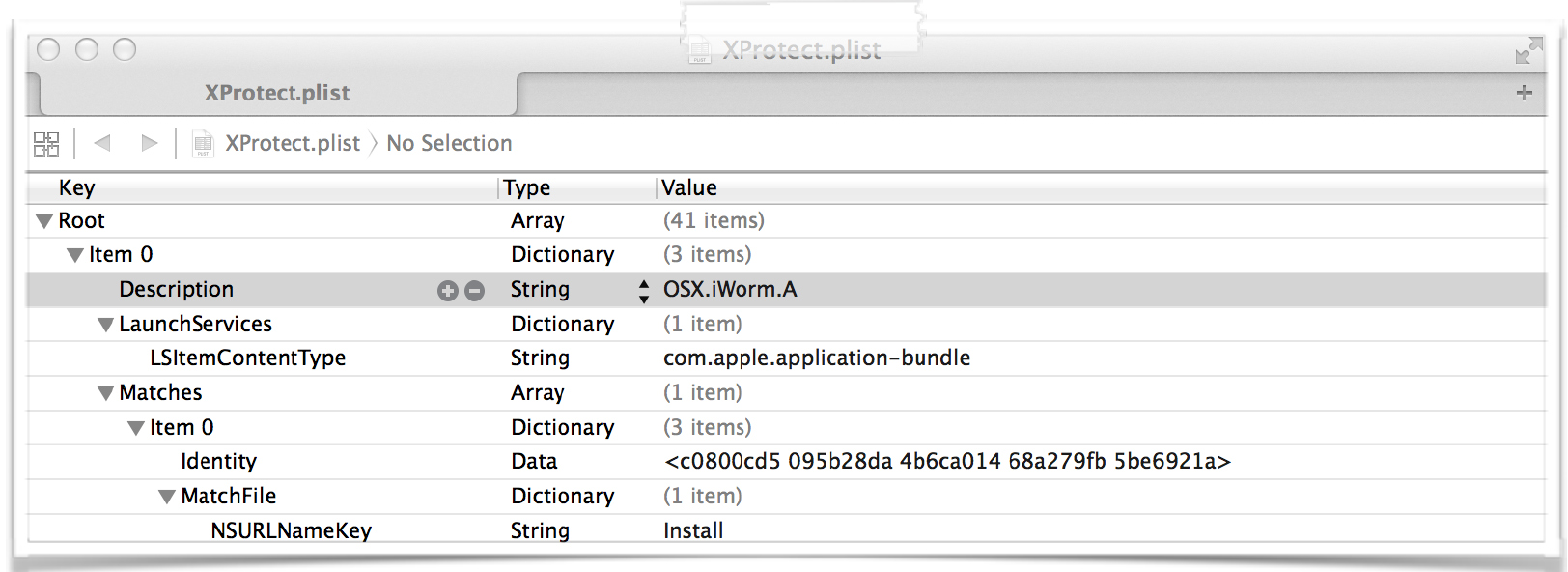The width and height of the screenshot is (1568, 572).
Task: Open the related items grid icon
Action: coord(46,144)
